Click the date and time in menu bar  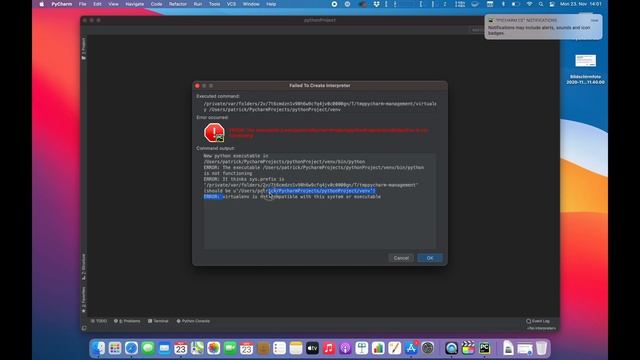[581, 4]
